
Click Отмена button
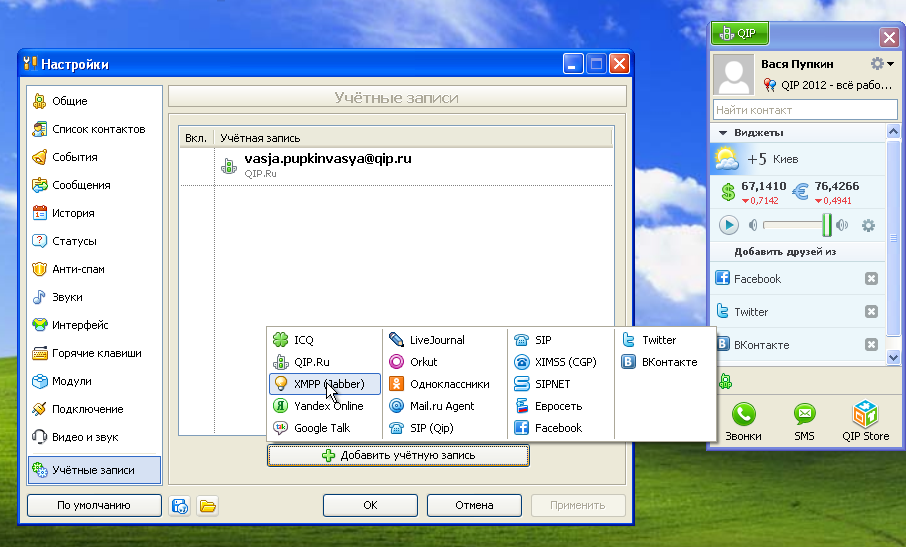click(474, 505)
